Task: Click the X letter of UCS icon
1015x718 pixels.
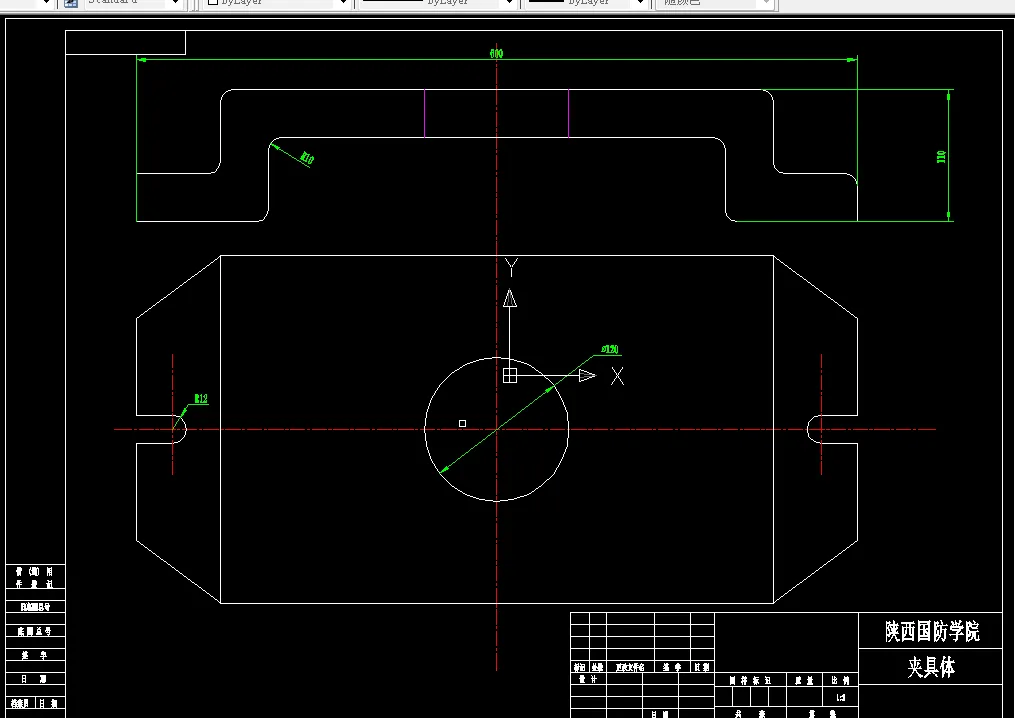Action: tap(618, 376)
